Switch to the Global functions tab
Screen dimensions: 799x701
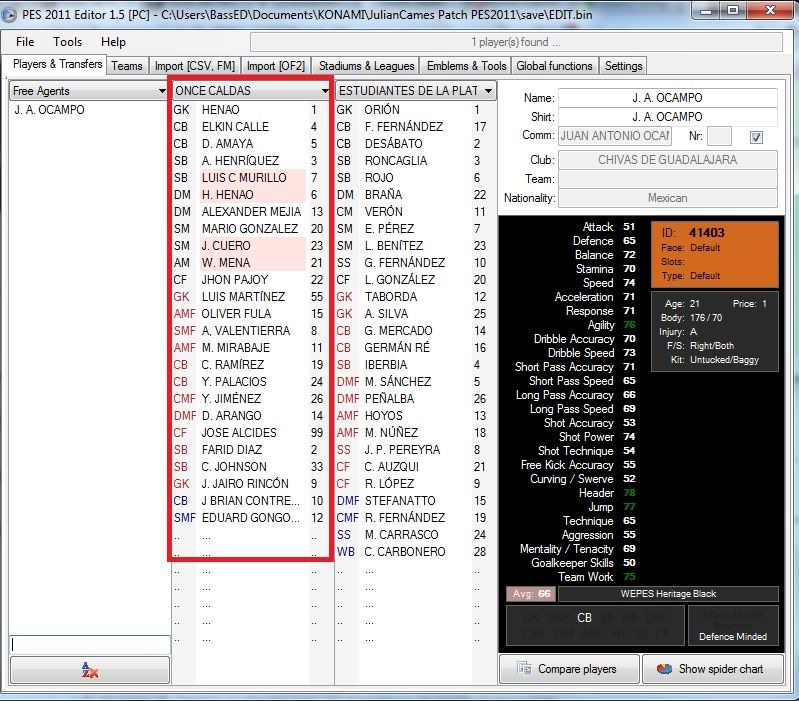click(554, 66)
